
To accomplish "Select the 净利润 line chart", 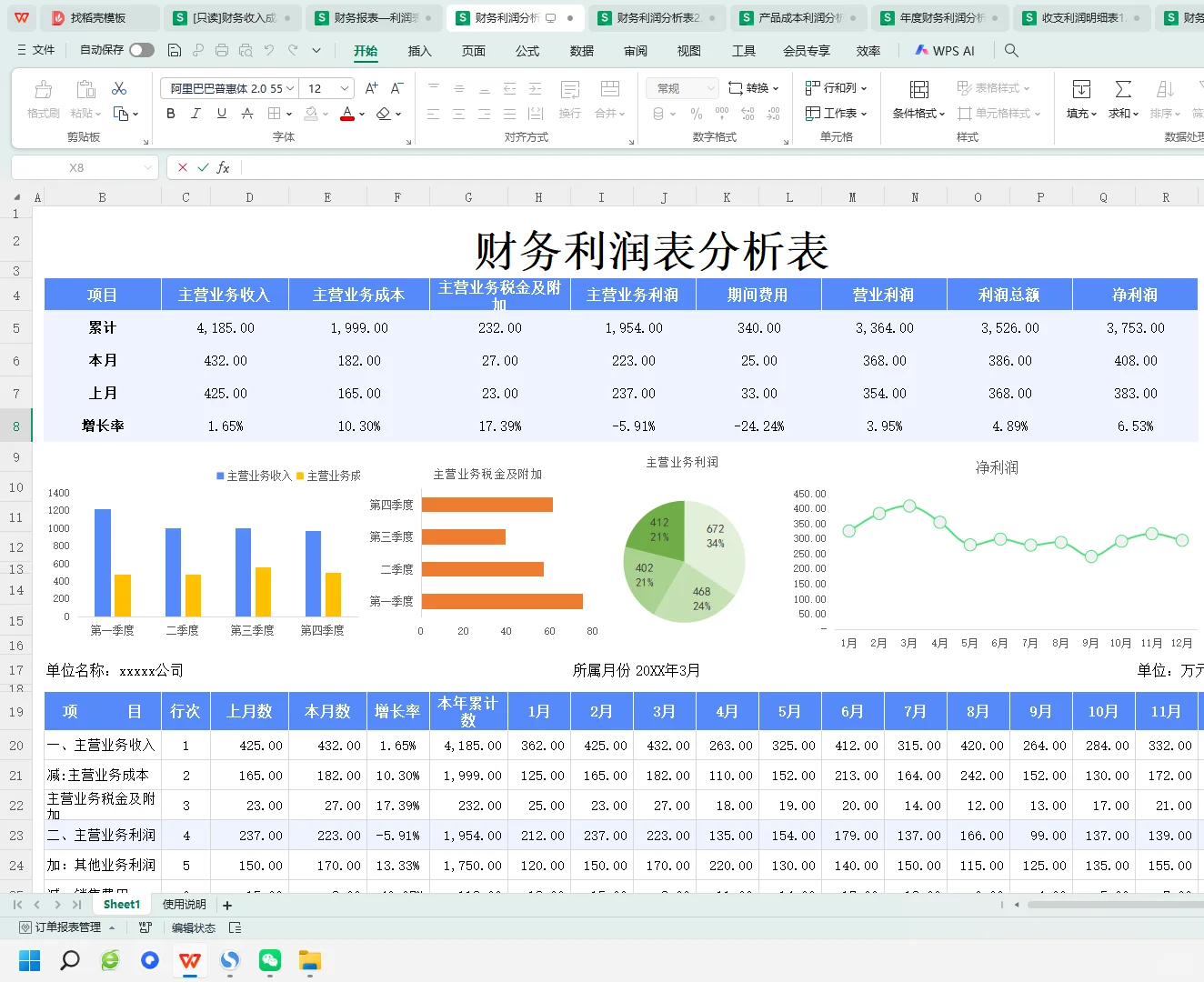I will 996,553.
